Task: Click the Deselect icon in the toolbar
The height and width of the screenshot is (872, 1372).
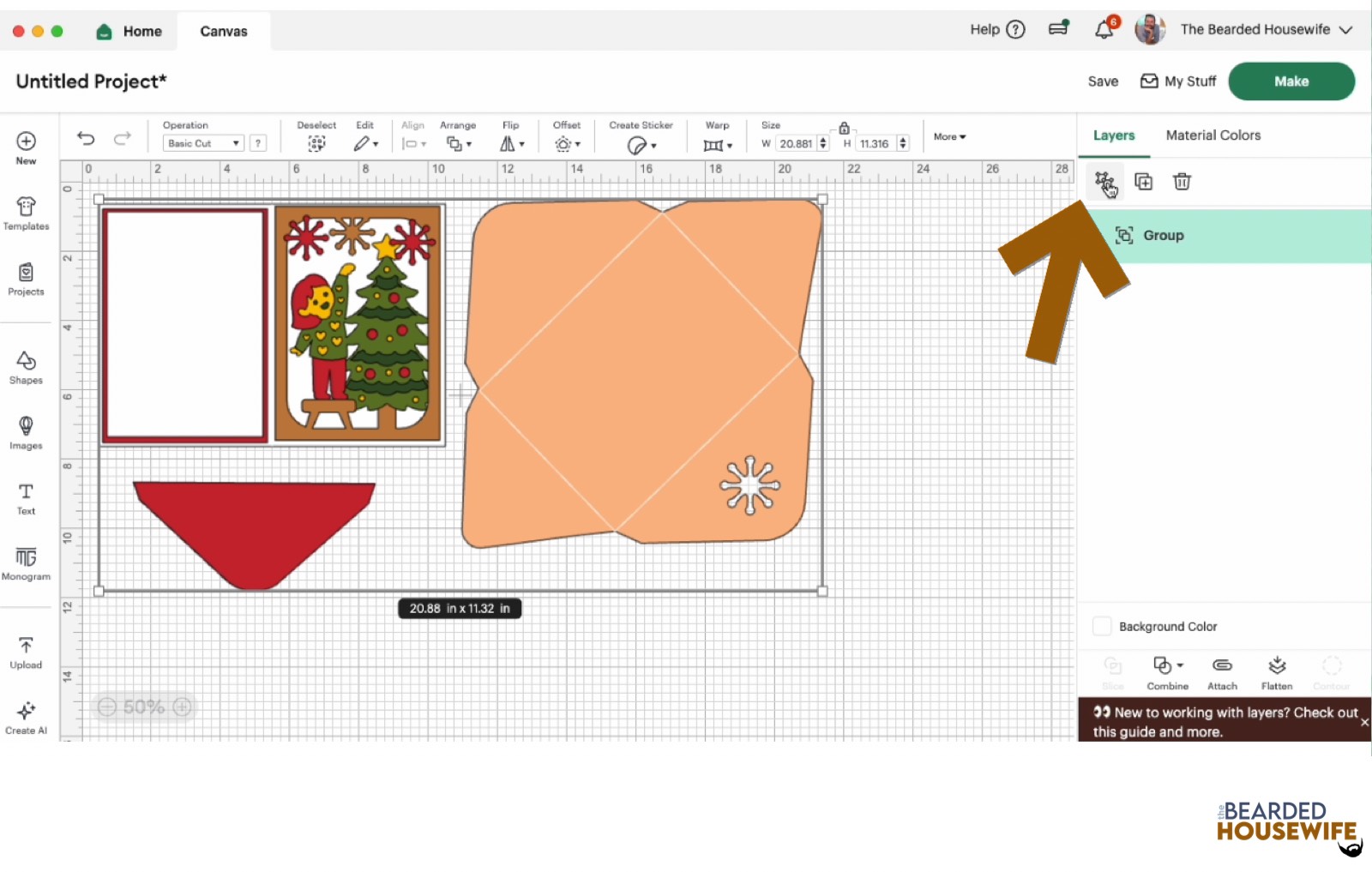Action: (316, 143)
